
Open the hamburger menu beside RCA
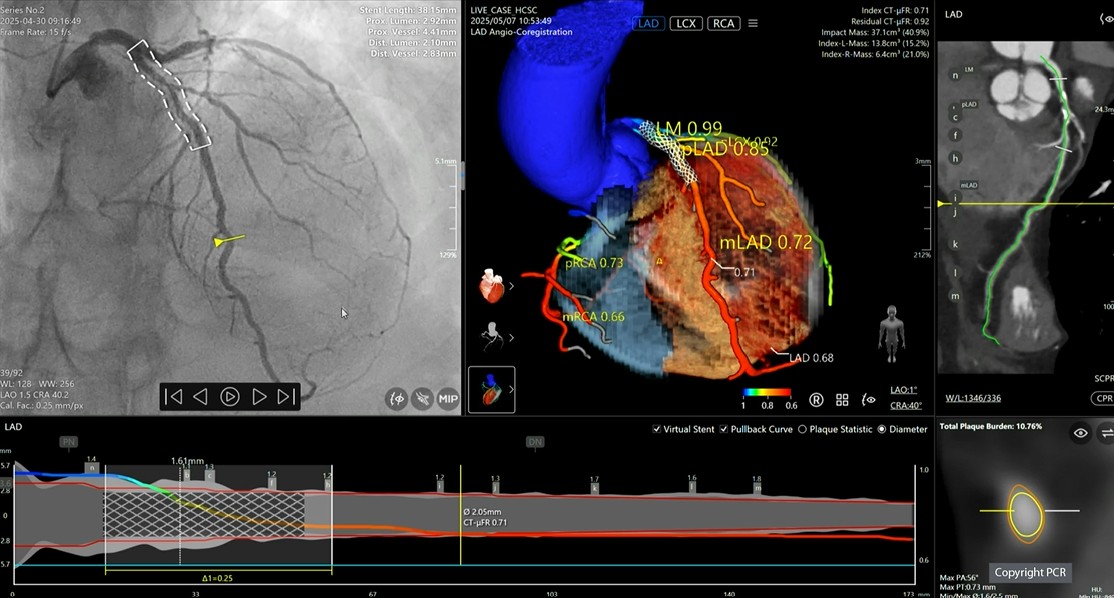coord(753,23)
